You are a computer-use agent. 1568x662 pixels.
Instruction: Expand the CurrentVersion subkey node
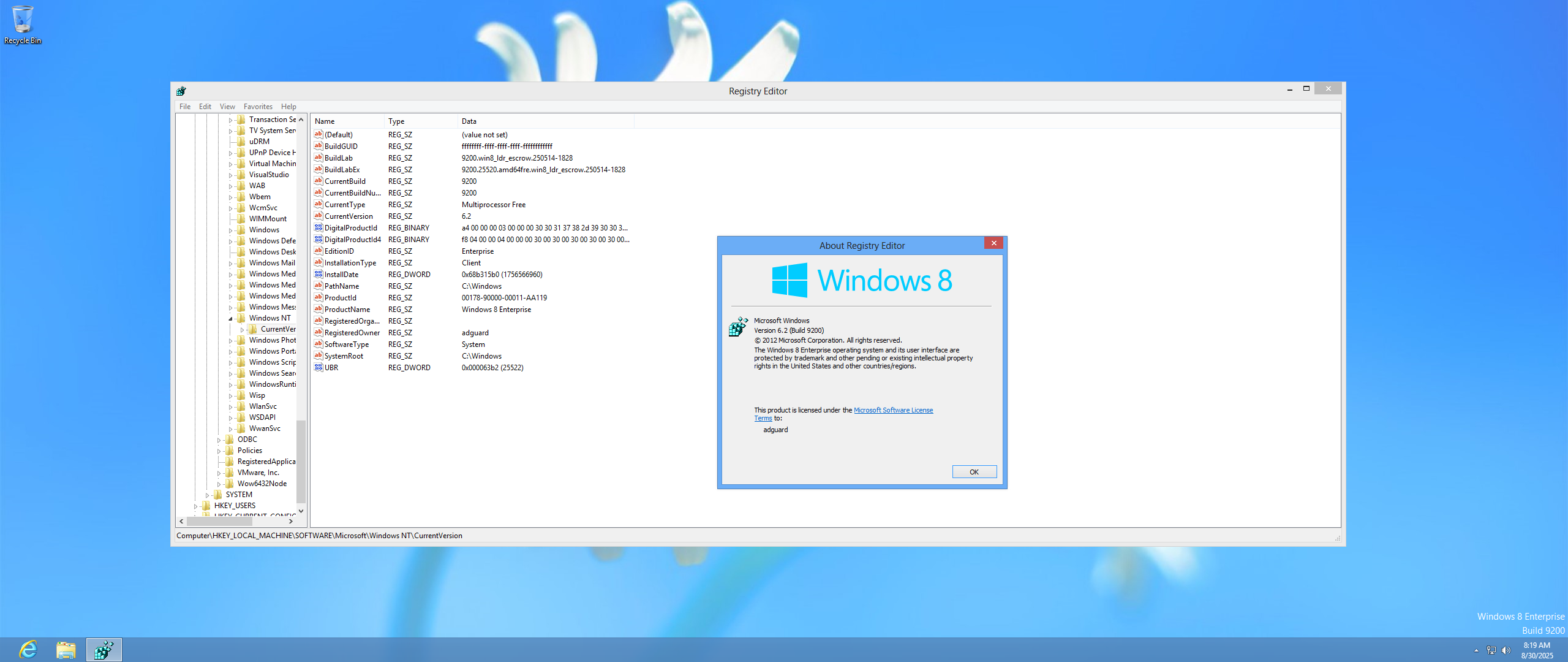click(243, 330)
